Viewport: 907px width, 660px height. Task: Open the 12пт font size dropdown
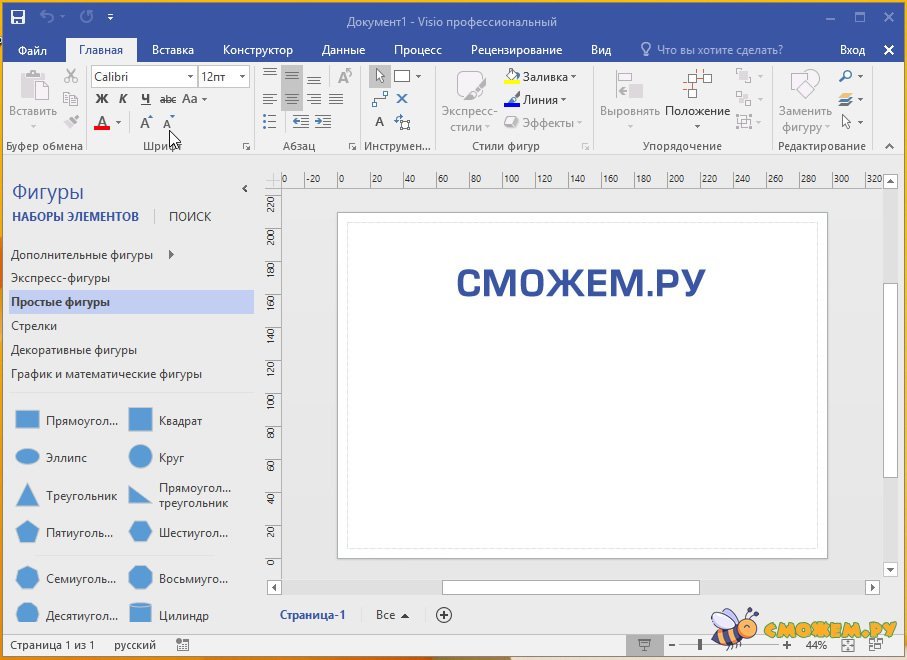244,76
